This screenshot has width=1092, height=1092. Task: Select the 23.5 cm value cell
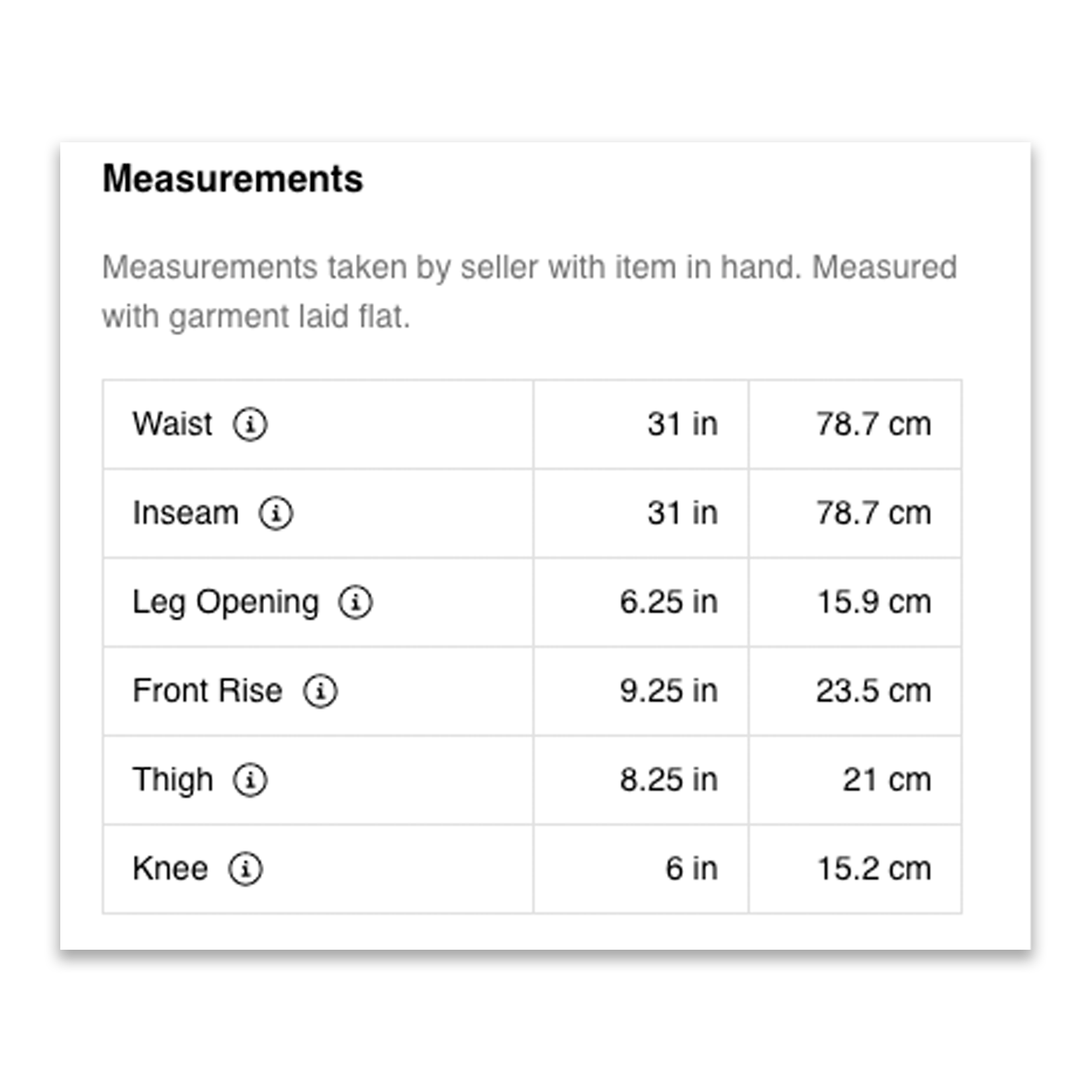coord(874,691)
